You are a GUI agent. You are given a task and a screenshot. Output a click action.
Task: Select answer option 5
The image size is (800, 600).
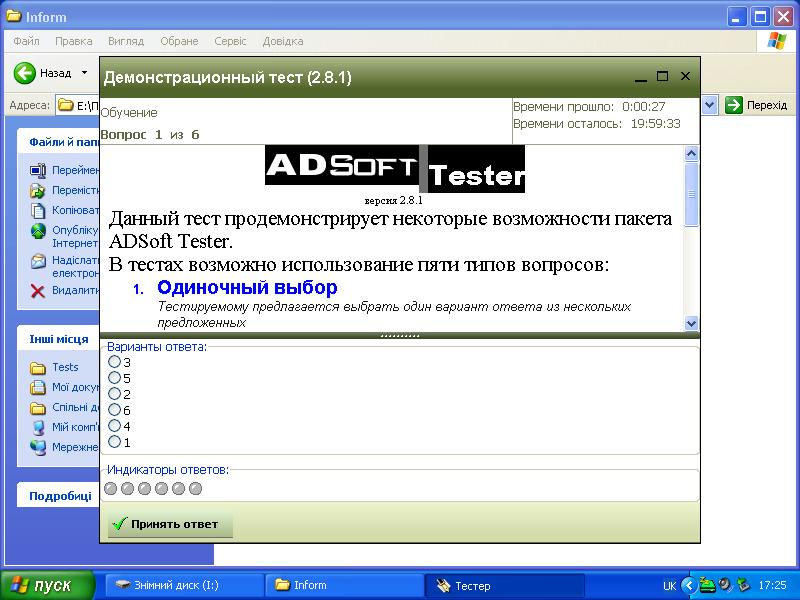pos(114,378)
